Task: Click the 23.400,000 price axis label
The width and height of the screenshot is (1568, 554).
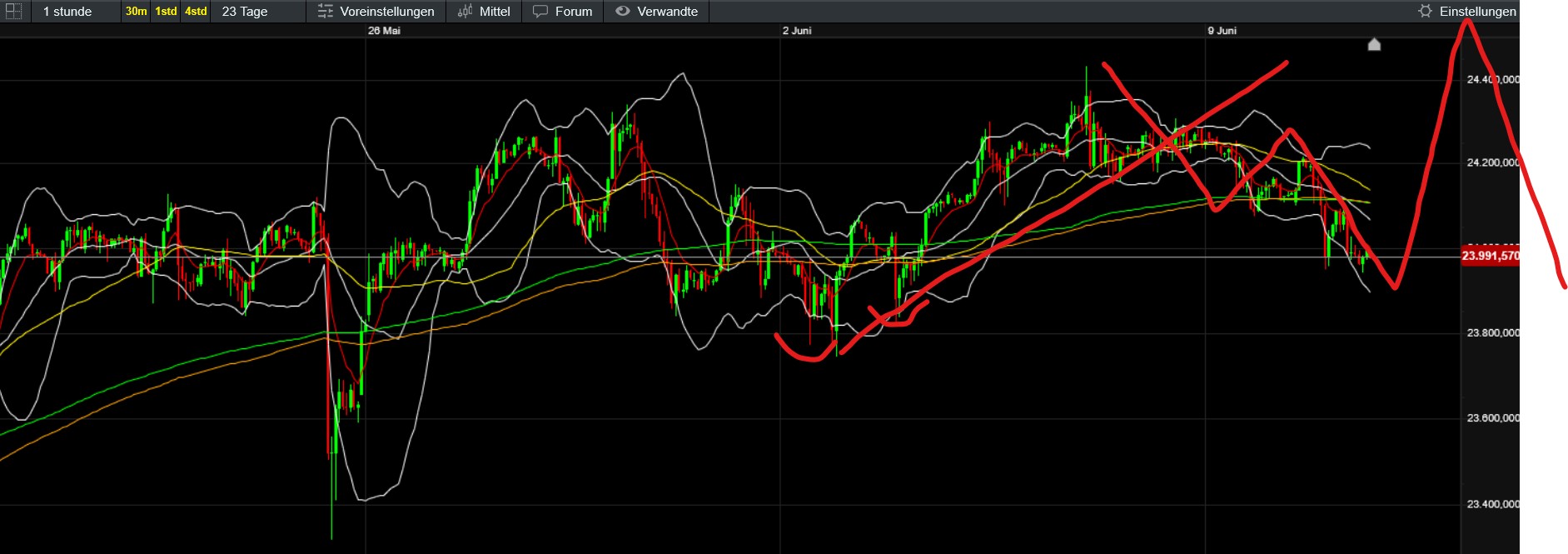Action: pyautogui.click(x=1492, y=504)
